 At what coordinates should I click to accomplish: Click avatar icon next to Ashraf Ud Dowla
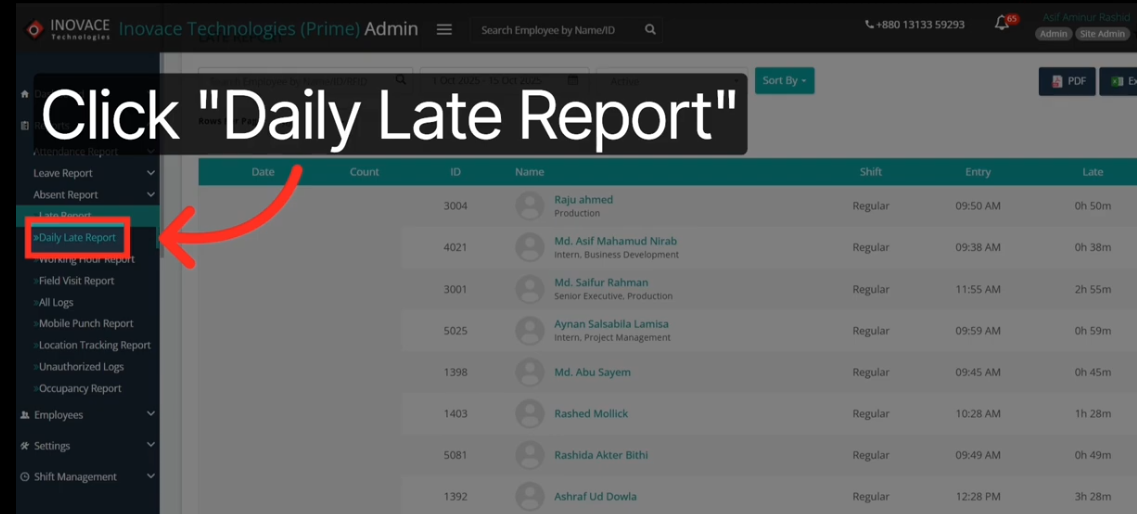click(x=530, y=497)
